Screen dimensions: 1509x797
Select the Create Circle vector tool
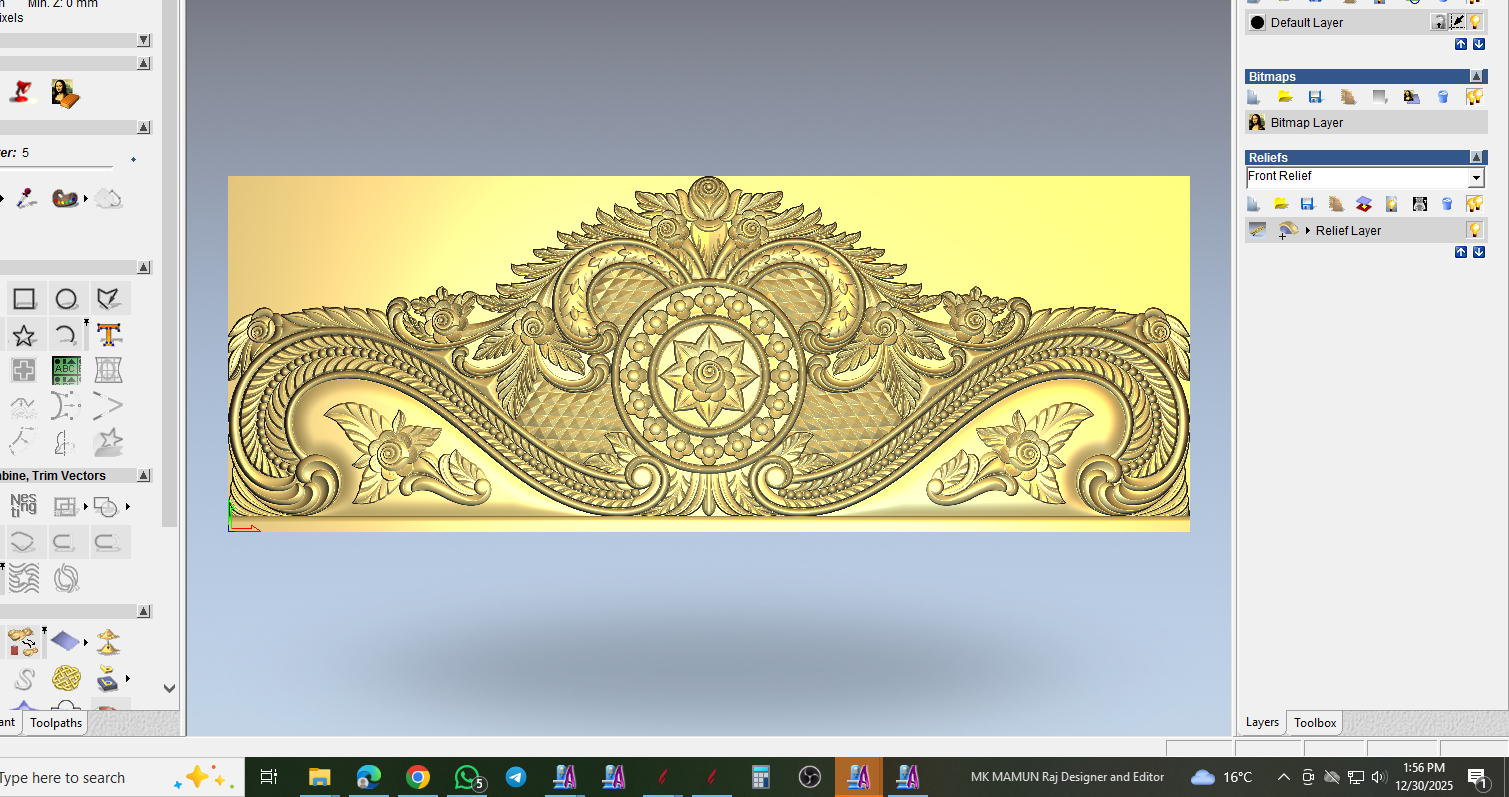coord(66,298)
